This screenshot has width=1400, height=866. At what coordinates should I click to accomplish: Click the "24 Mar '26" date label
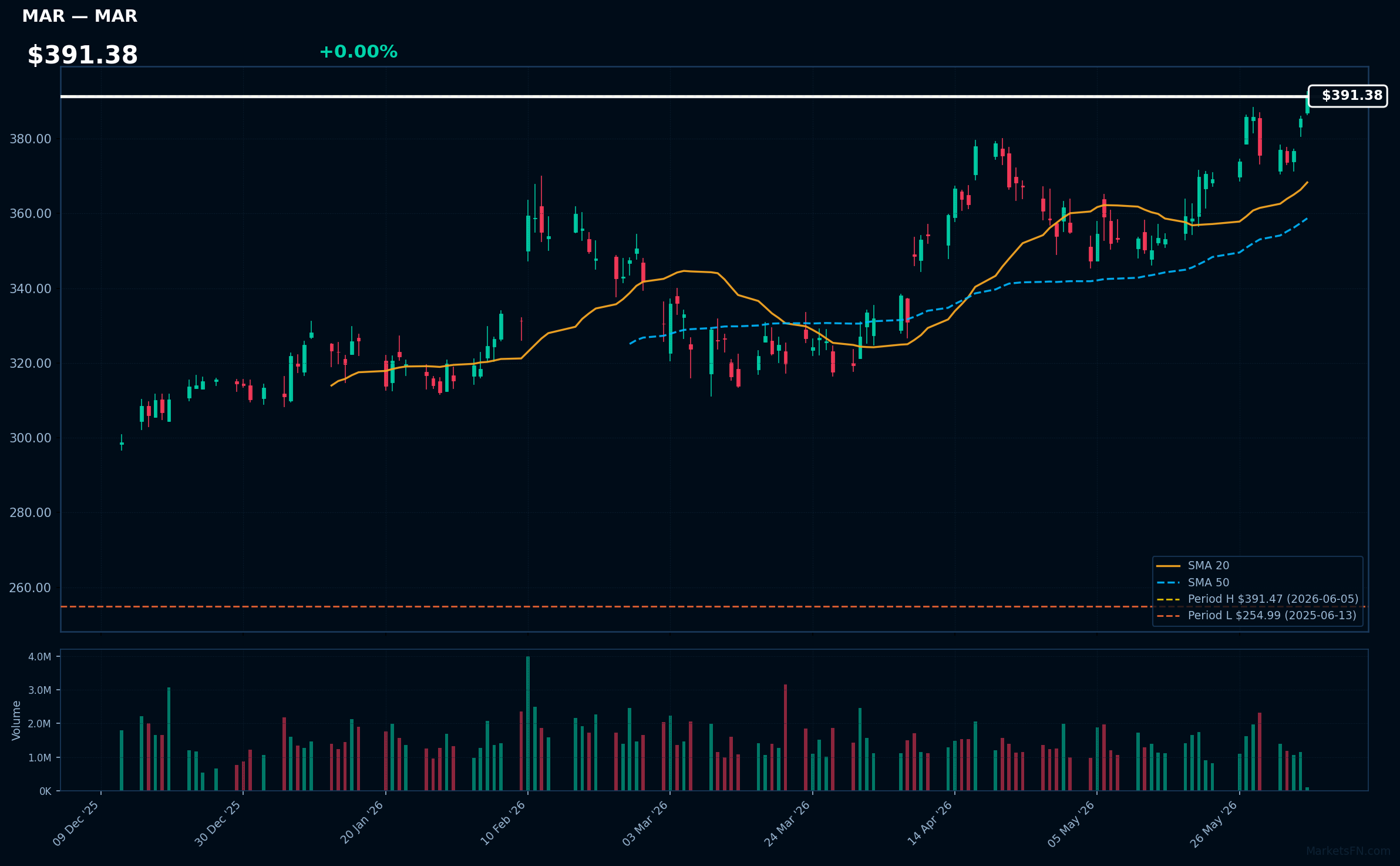click(787, 823)
